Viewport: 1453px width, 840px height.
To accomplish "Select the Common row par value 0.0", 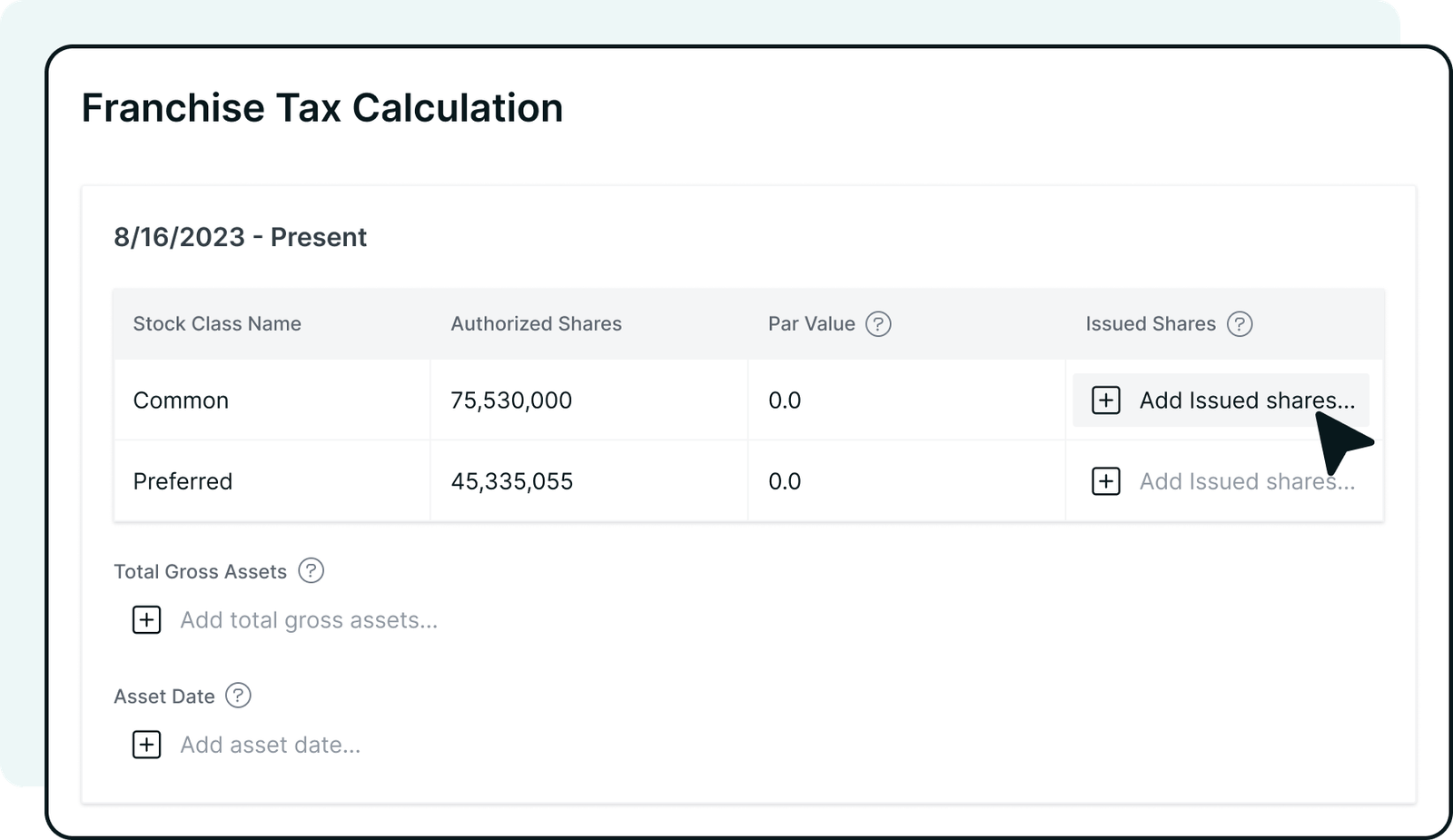I will 785,400.
